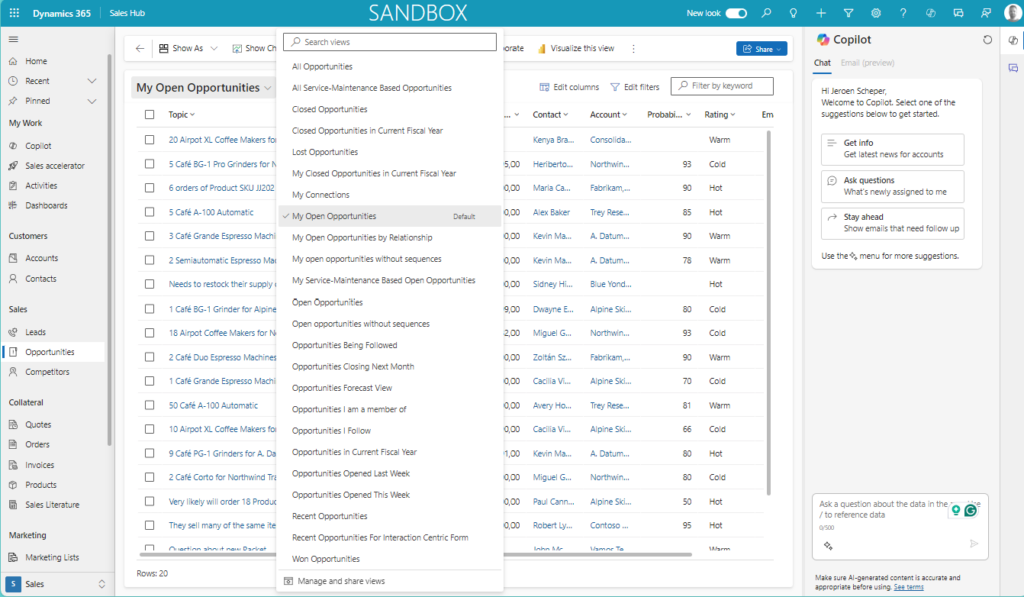The image size is (1024, 597).
Task: Click the help question mark icon
Action: [x=903, y=13]
